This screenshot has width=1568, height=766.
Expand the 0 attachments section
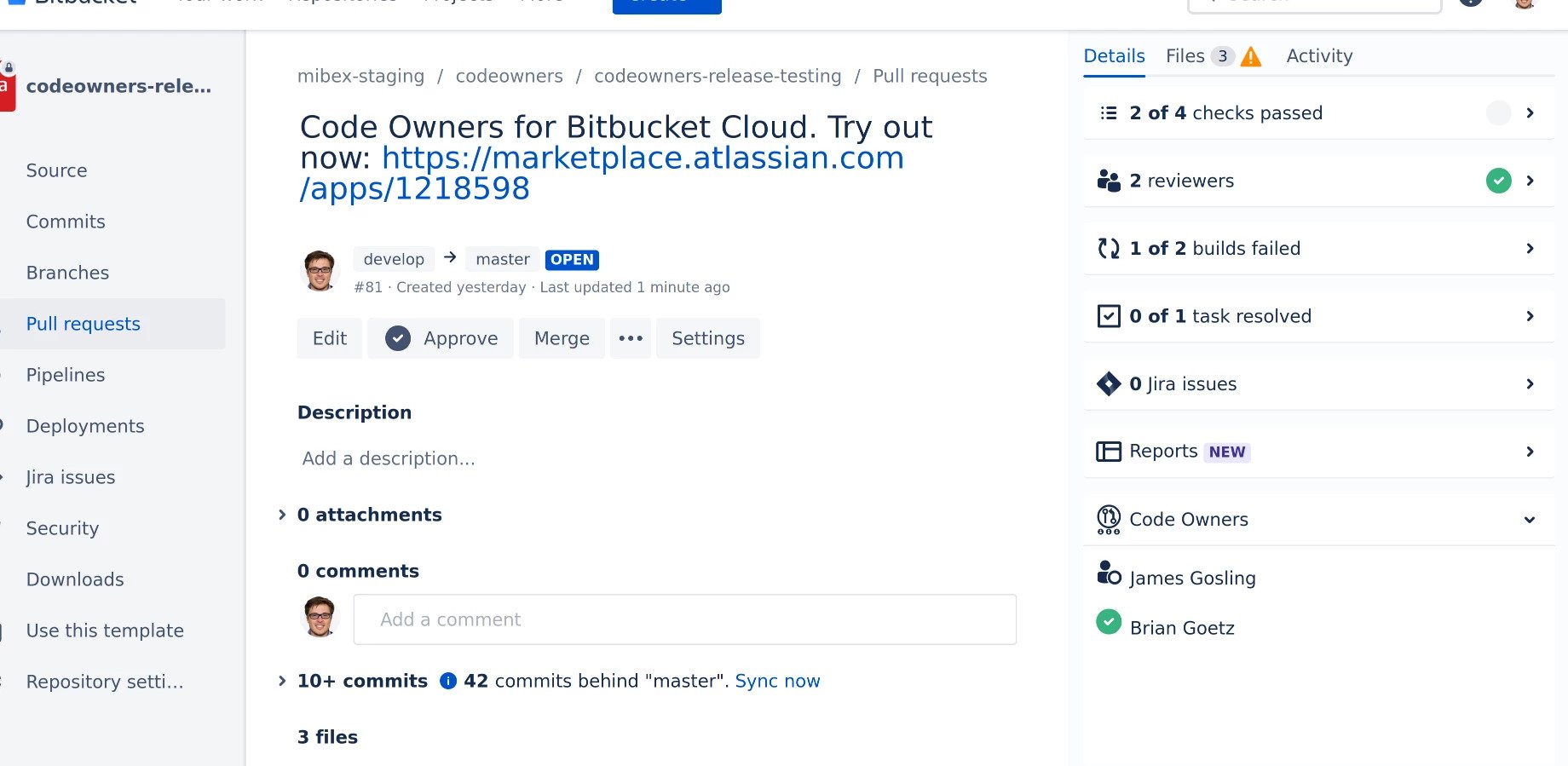[282, 515]
